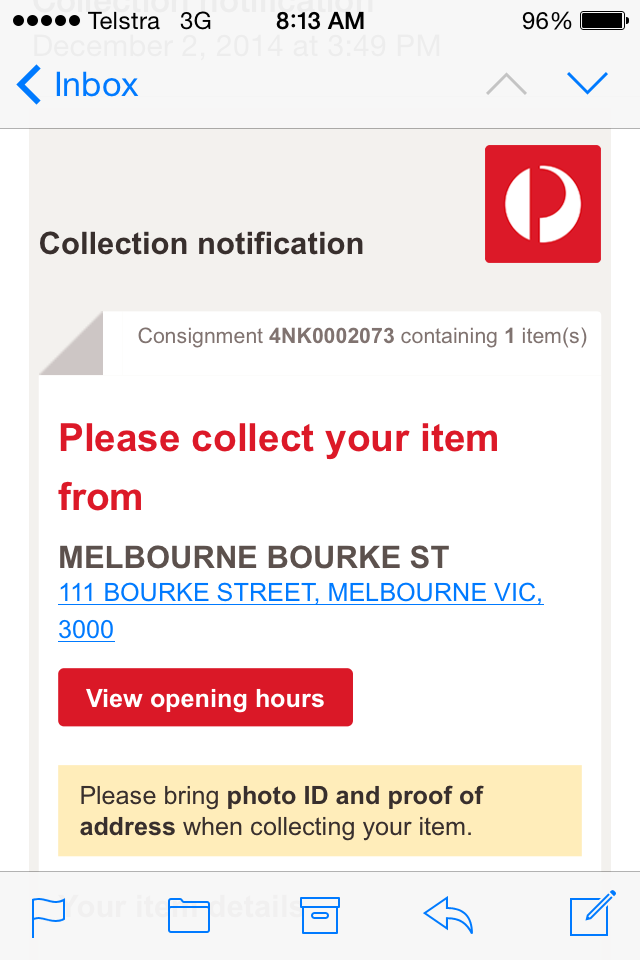The width and height of the screenshot is (640, 960).
Task: Tap the flag icon in bottom toolbar
Action: click(48, 915)
